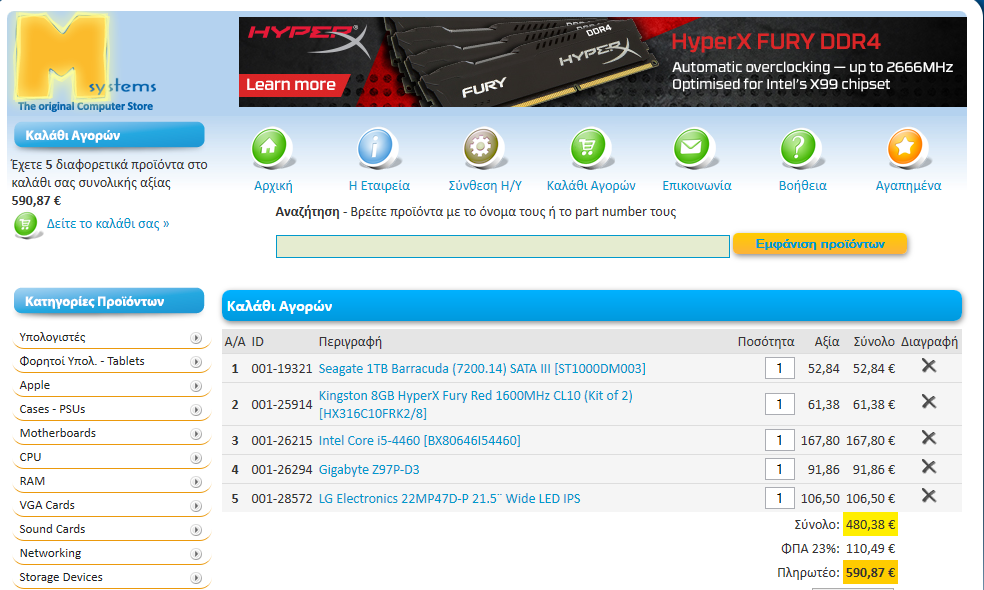
Task: Open the VGA Cards category
Action: tap(47, 505)
